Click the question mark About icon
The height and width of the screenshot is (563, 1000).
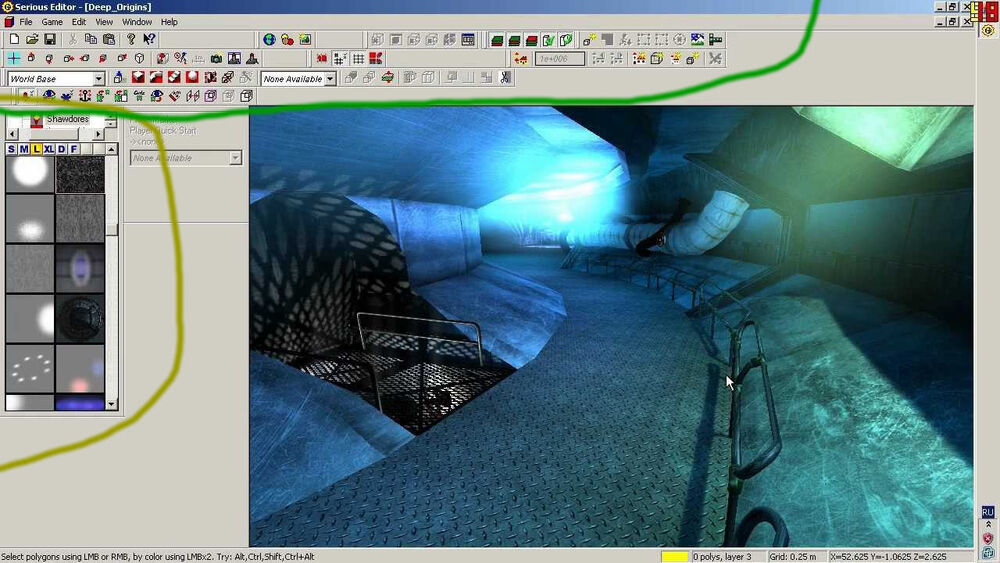pos(131,40)
